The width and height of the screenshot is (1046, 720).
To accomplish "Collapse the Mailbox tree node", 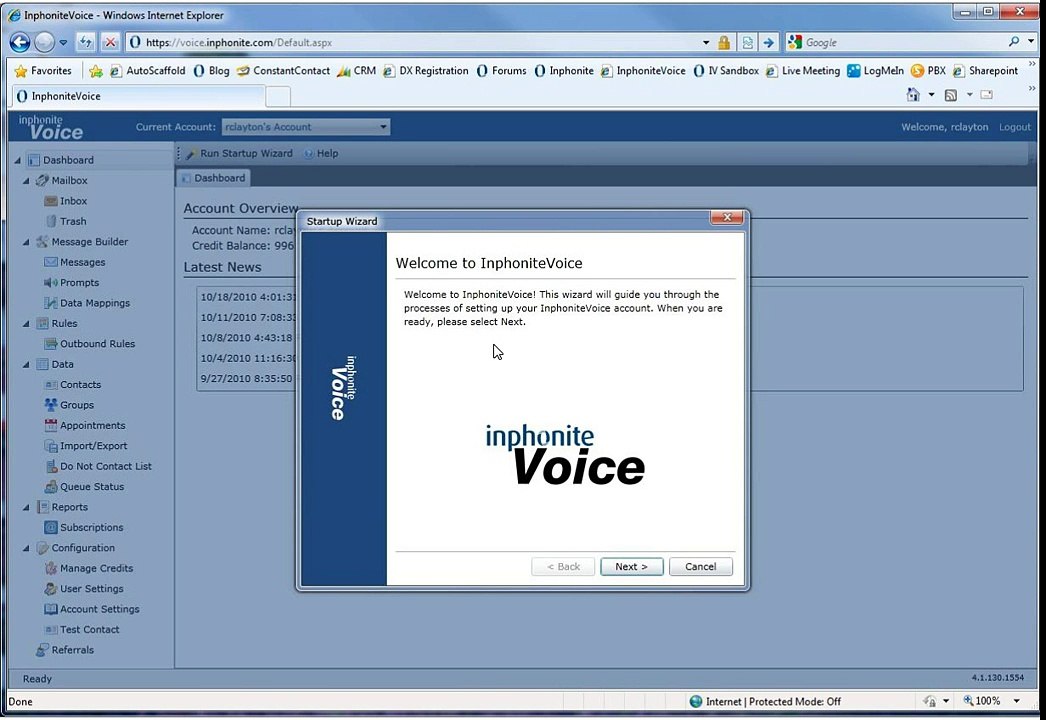I will [x=26, y=181].
